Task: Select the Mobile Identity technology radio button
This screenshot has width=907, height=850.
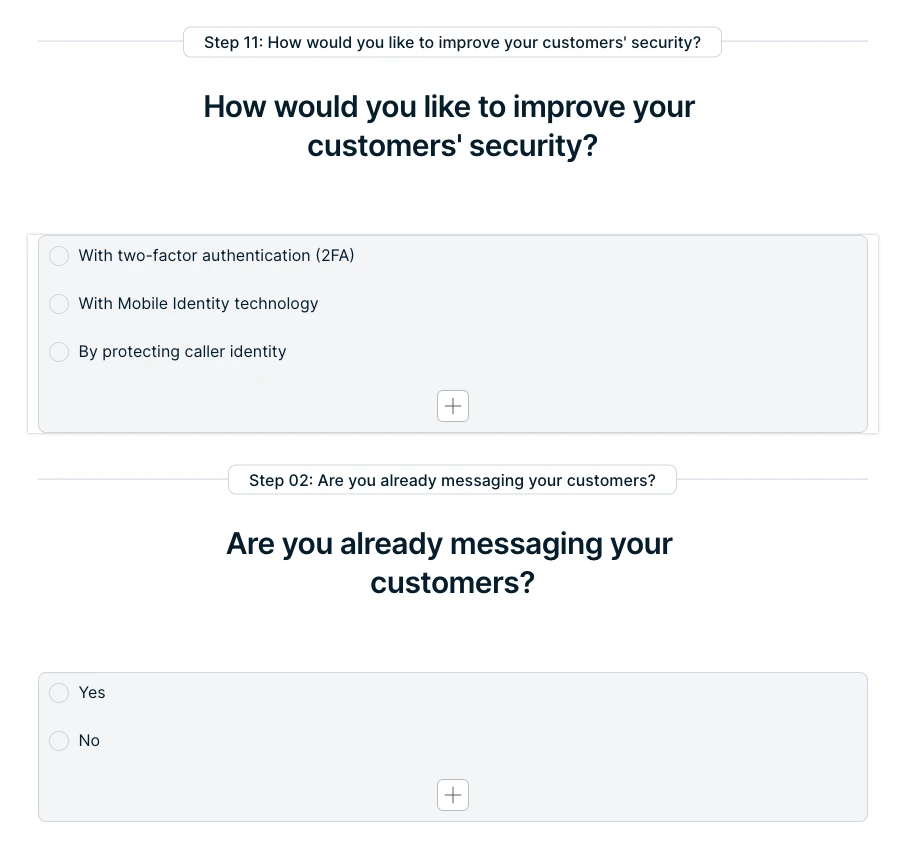Action: click(59, 304)
